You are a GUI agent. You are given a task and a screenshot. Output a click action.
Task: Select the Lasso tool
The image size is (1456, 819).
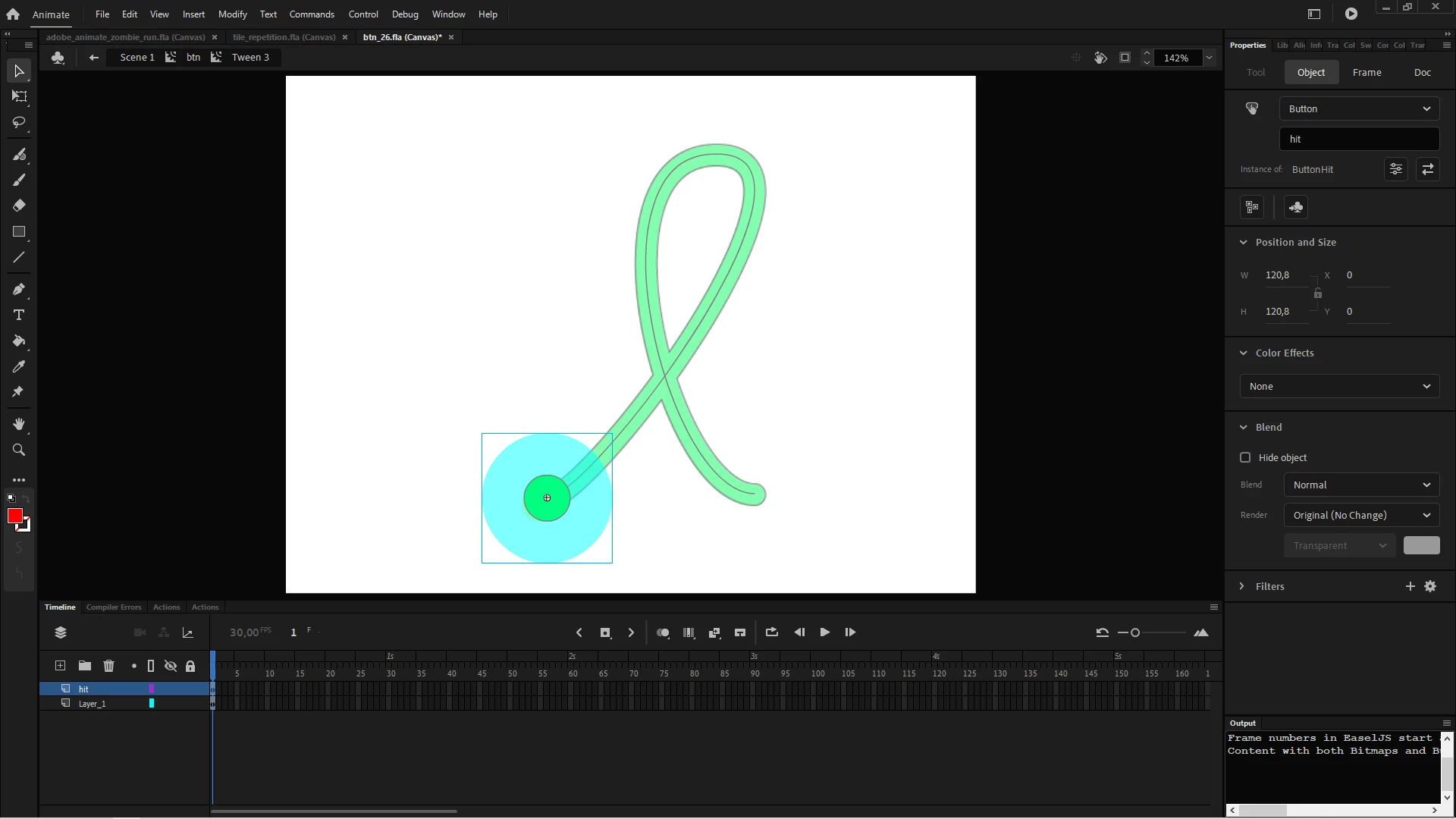pos(19,122)
